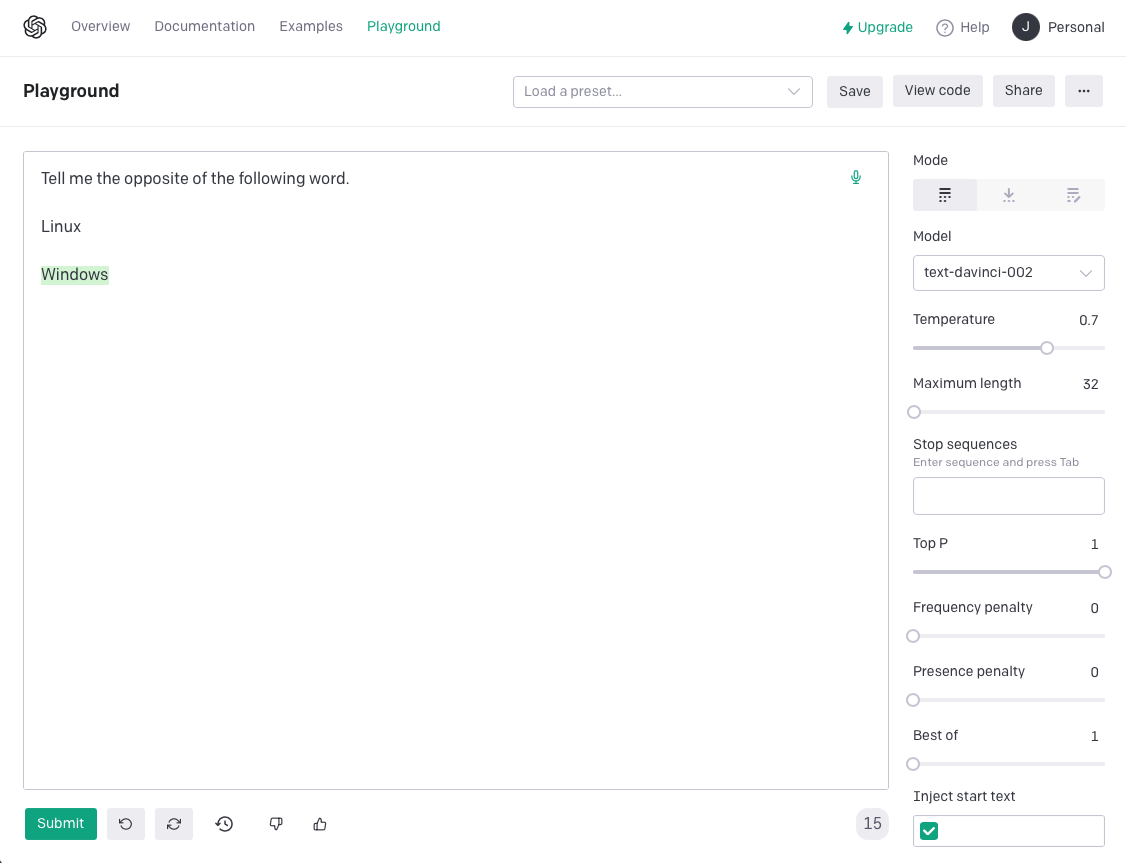Viewport: 1126px width, 863px height.
Task: Select the Complete mode icon
Action: pos(945,195)
